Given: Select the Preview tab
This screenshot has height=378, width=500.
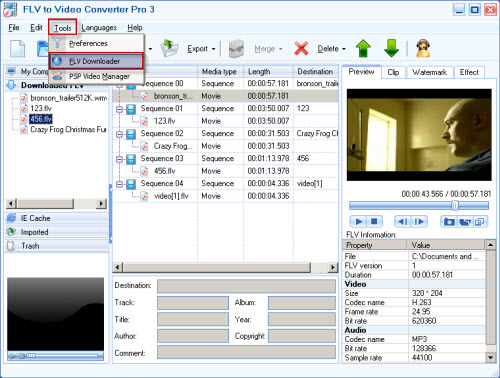Looking at the screenshot, I should point(361,72).
